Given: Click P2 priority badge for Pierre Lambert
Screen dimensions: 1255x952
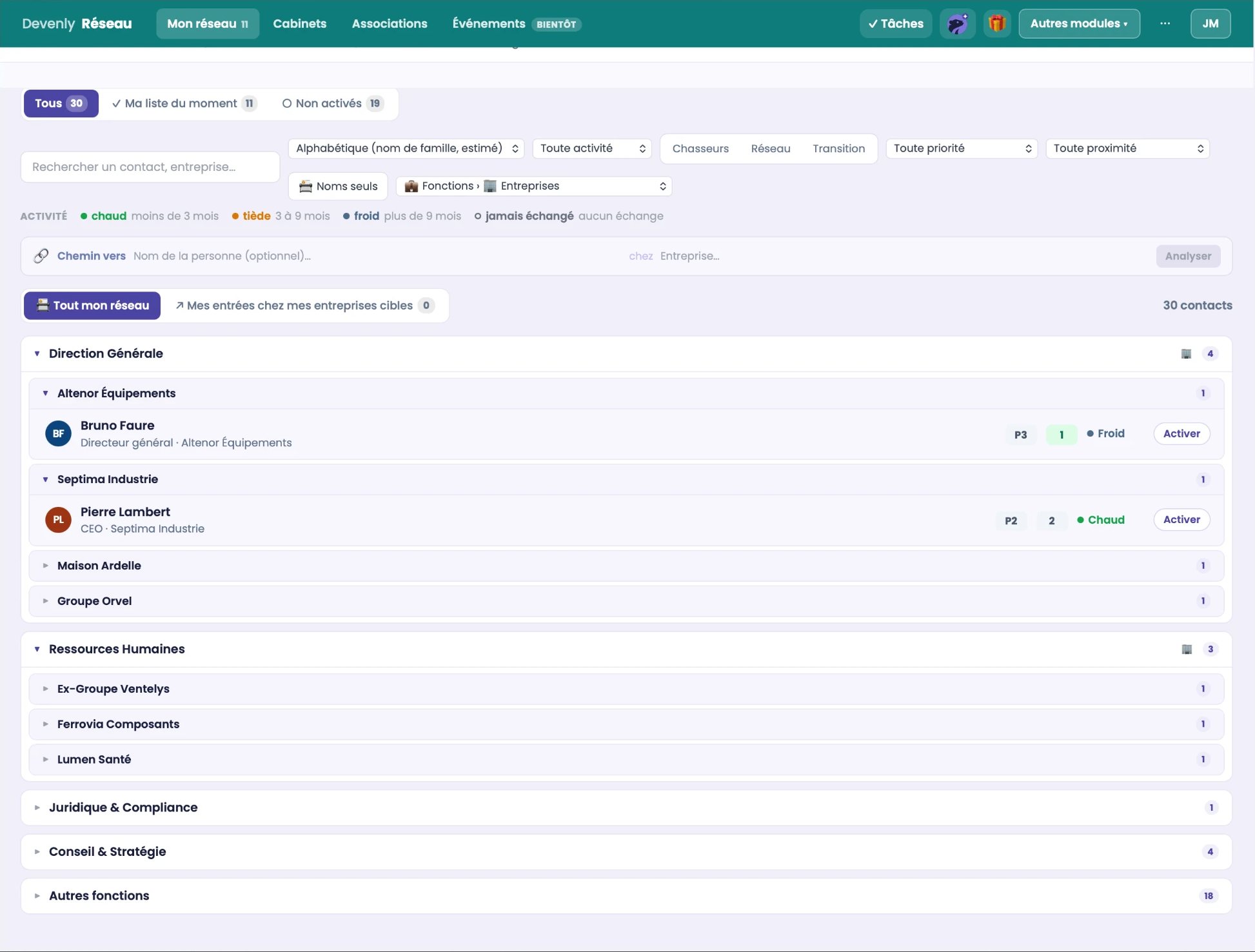Looking at the screenshot, I should pyautogui.click(x=1011, y=521).
